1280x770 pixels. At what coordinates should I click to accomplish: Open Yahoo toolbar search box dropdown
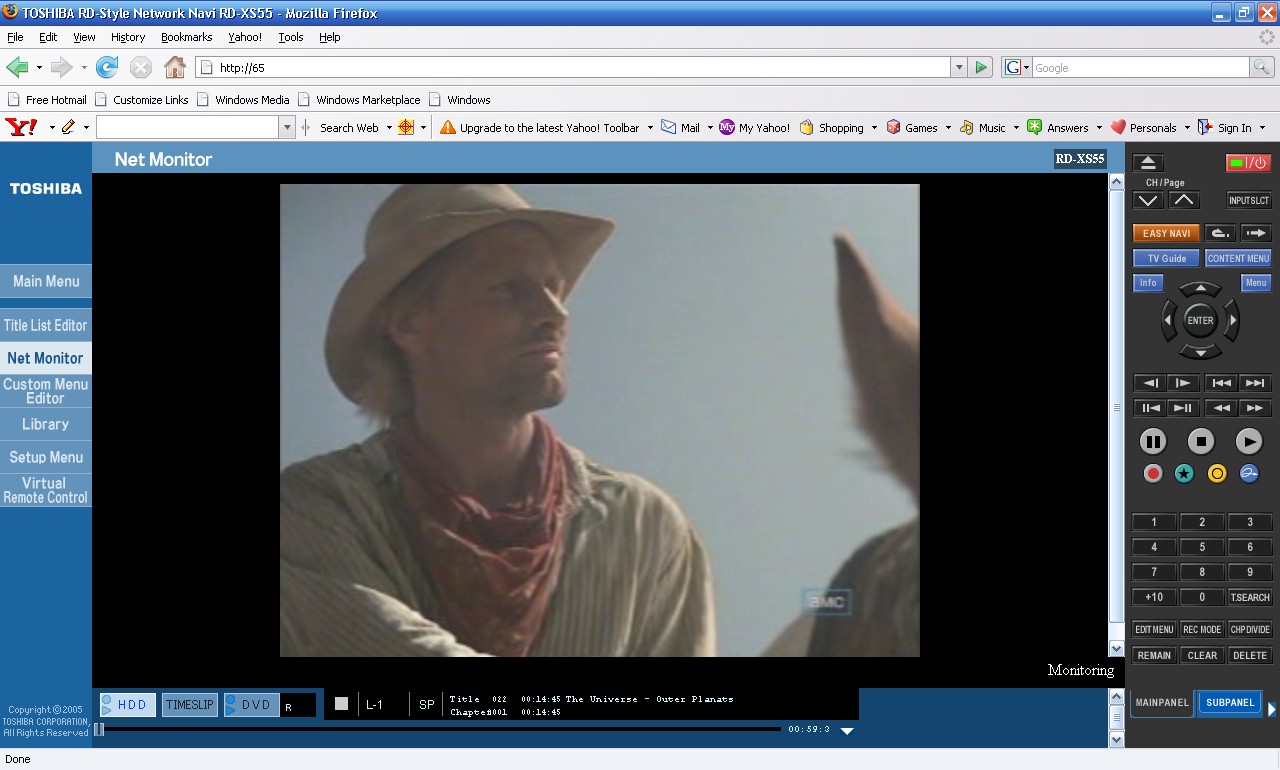coord(287,127)
